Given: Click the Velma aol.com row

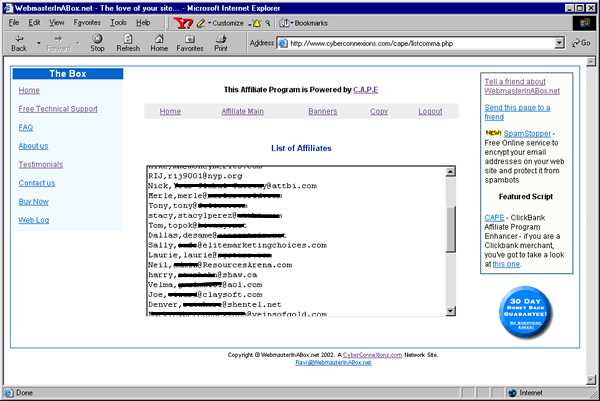Looking at the screenshot, I should 205,285.
